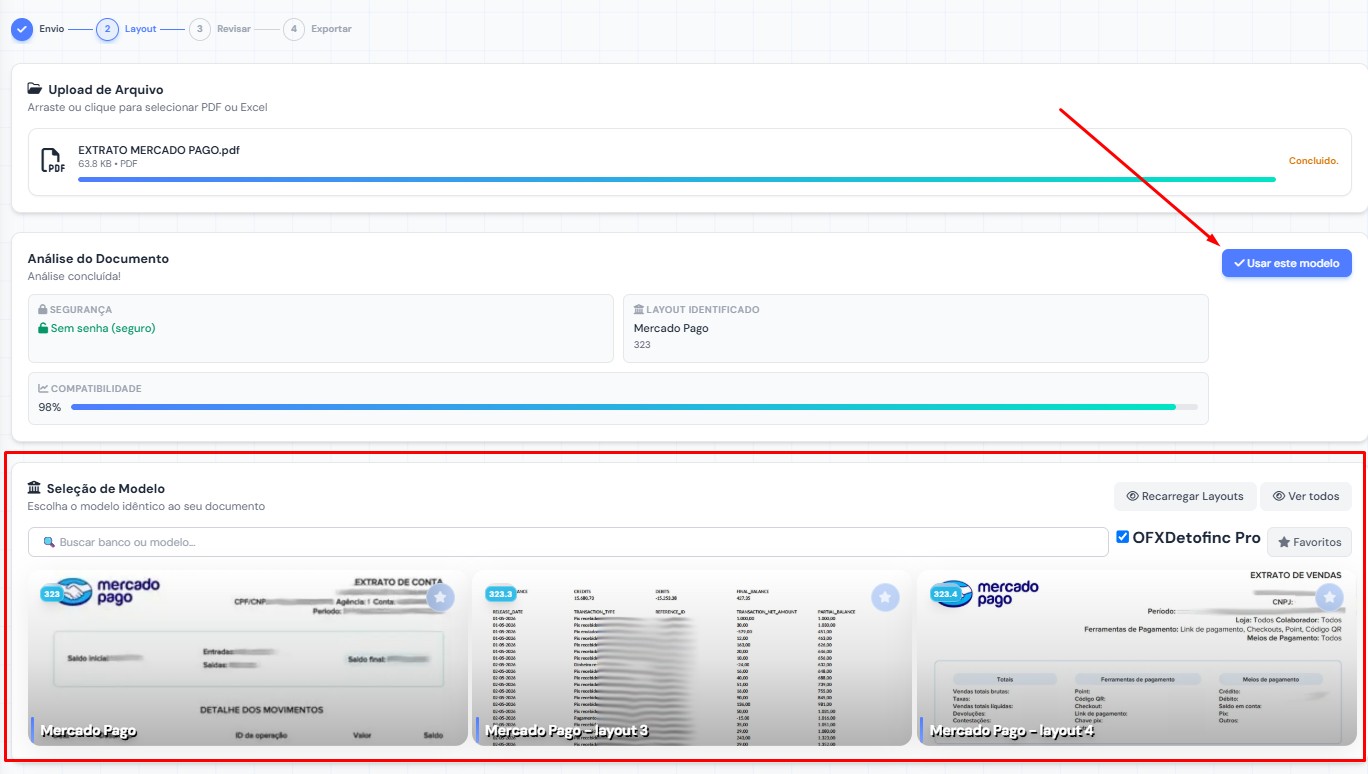The image size is (1368, 774).
Task: Click the PDF file icon
Action: [52, 160]
